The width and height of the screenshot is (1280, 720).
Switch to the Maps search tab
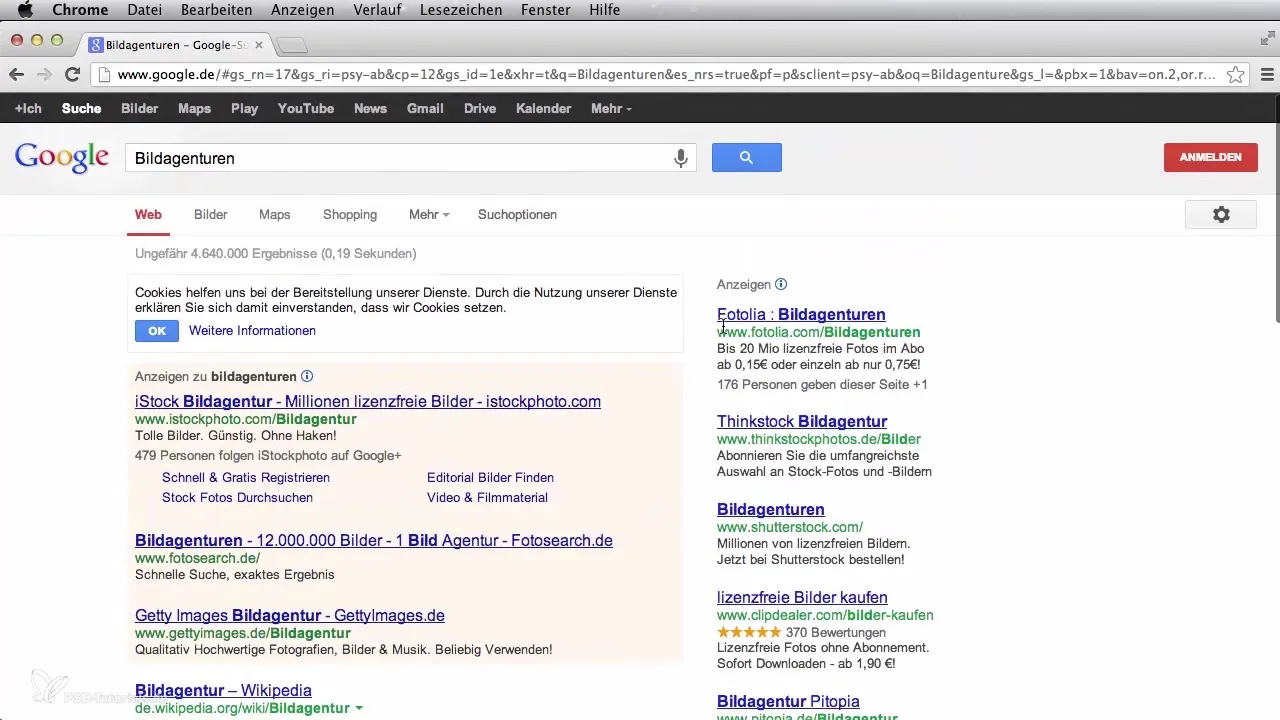(x=275, y=215)
